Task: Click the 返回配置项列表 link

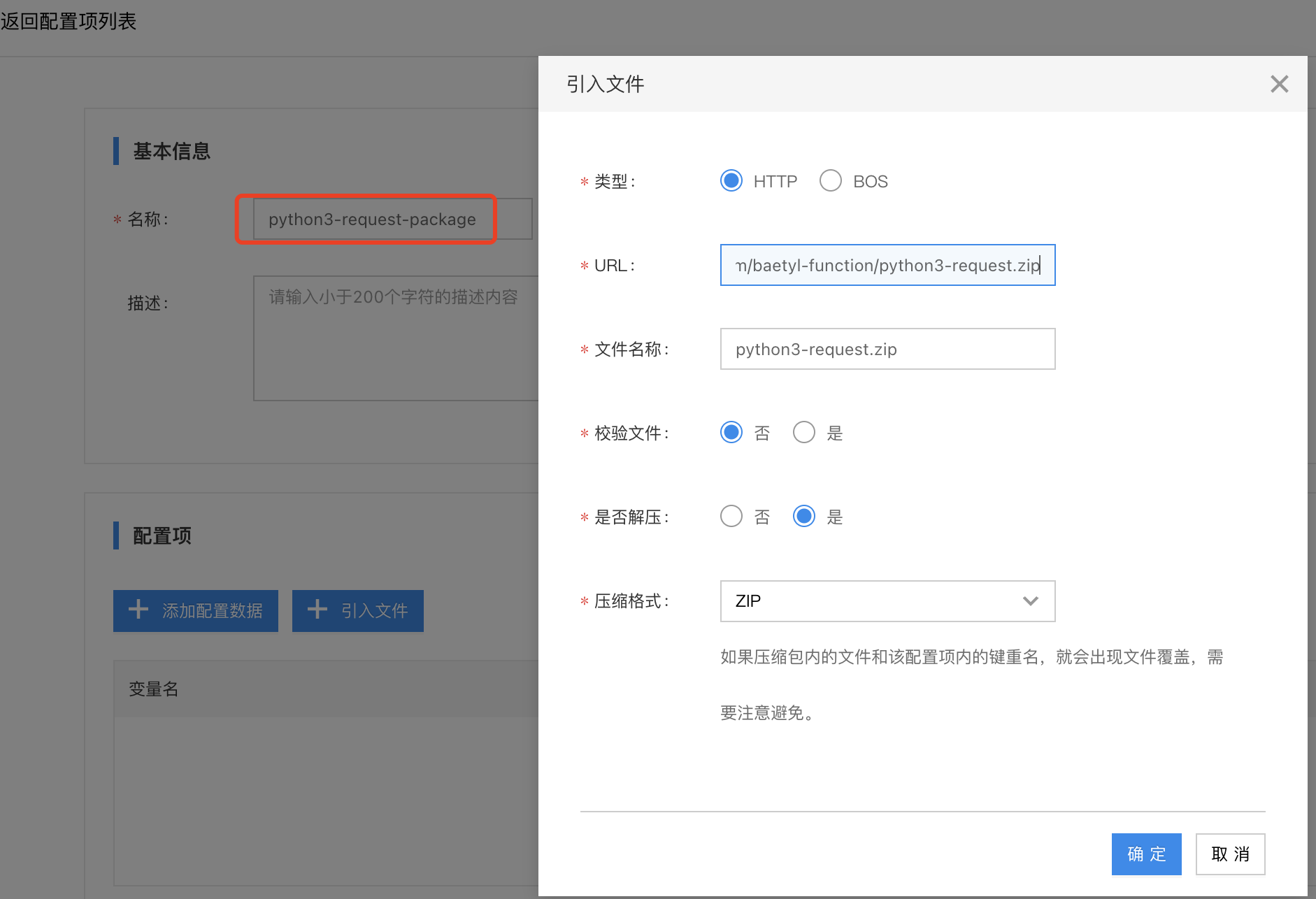Action: (69, 21)
